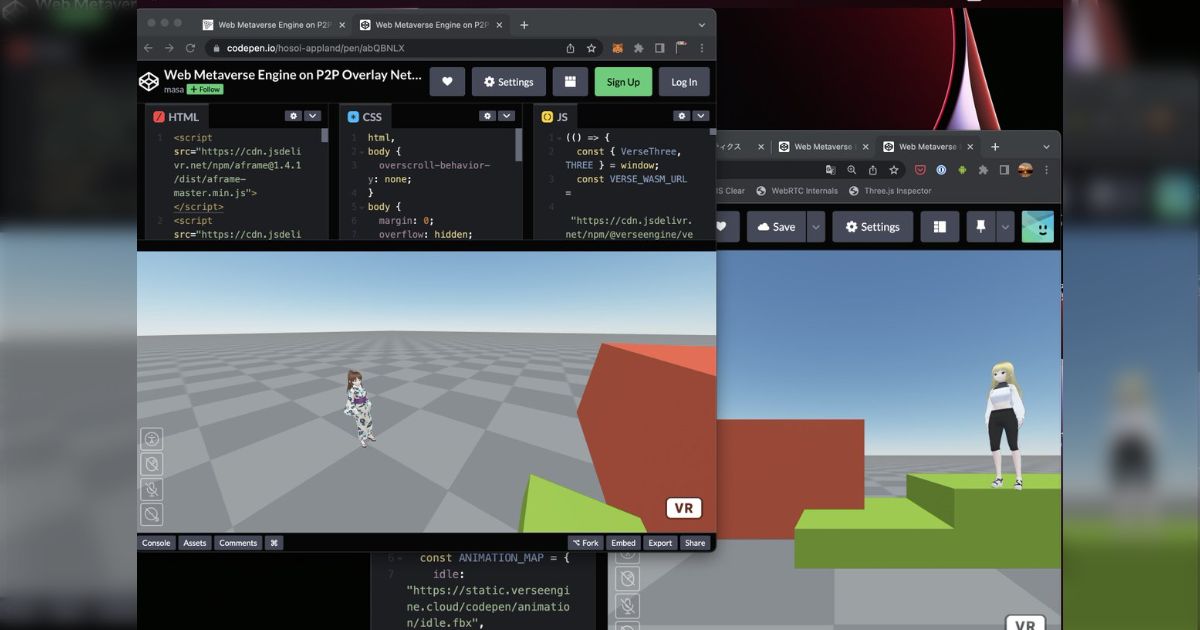Open the Console panel at the bottom

coord(156,542)
